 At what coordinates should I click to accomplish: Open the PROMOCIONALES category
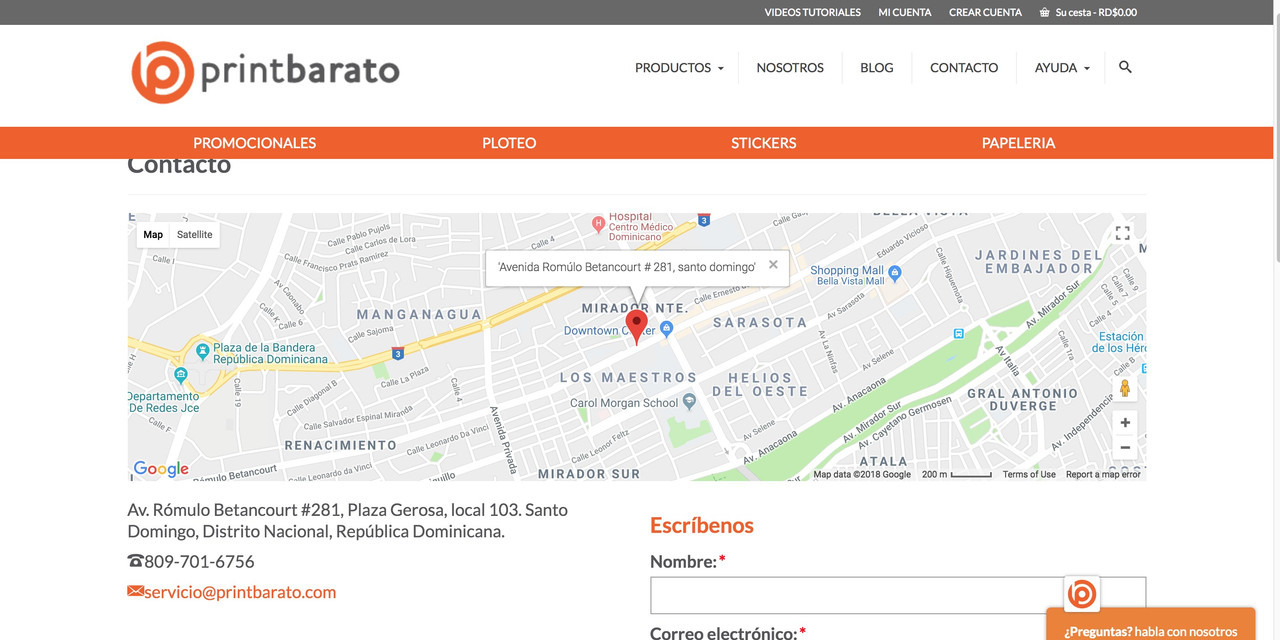(x=254, y=143)
